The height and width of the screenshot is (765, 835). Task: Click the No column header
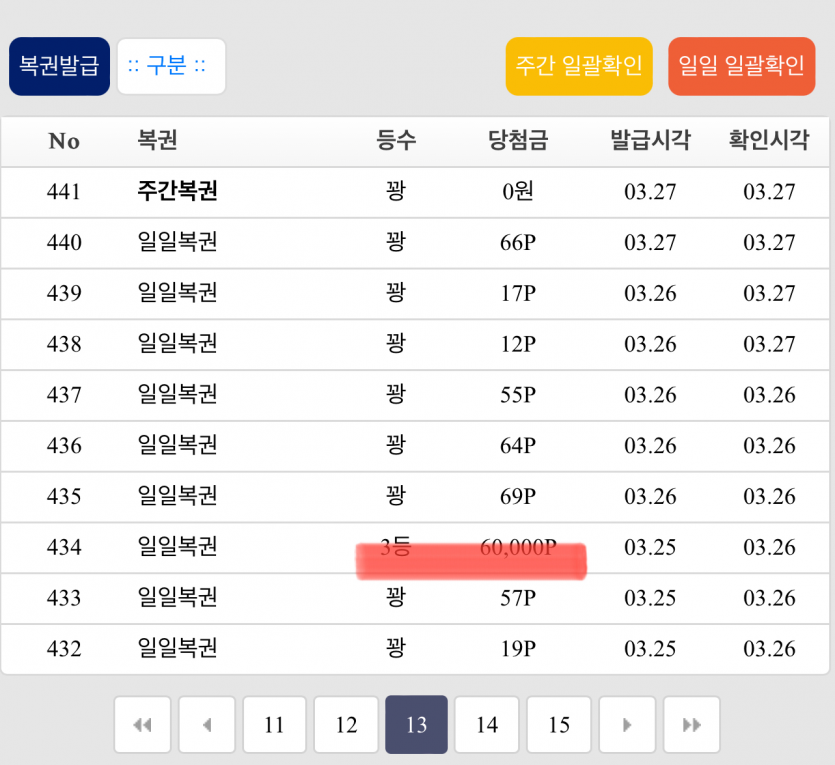64,141
